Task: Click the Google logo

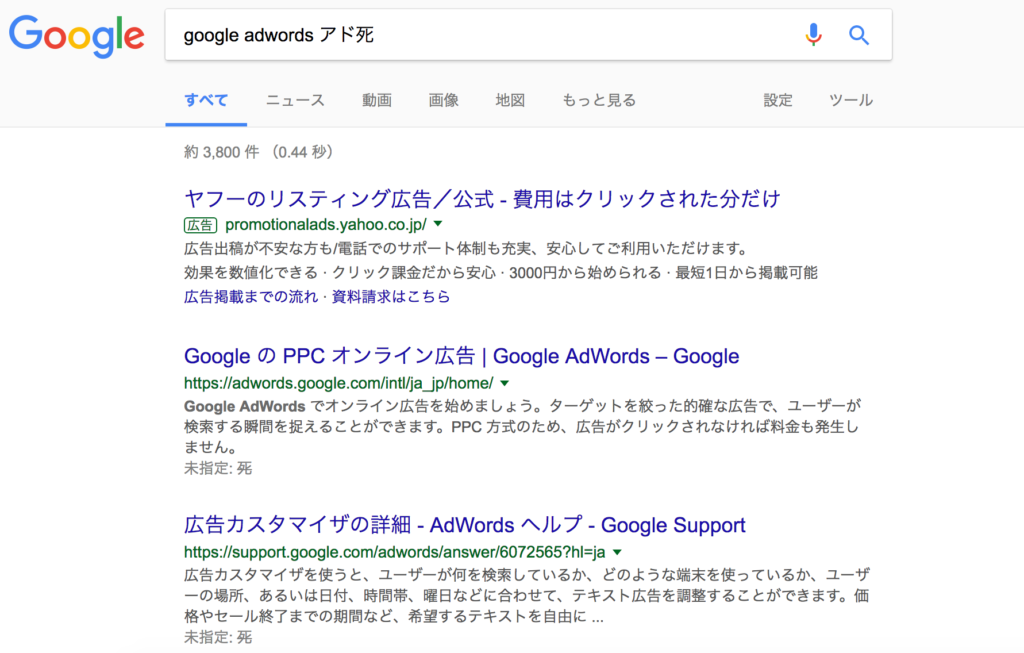Action: 76,37
